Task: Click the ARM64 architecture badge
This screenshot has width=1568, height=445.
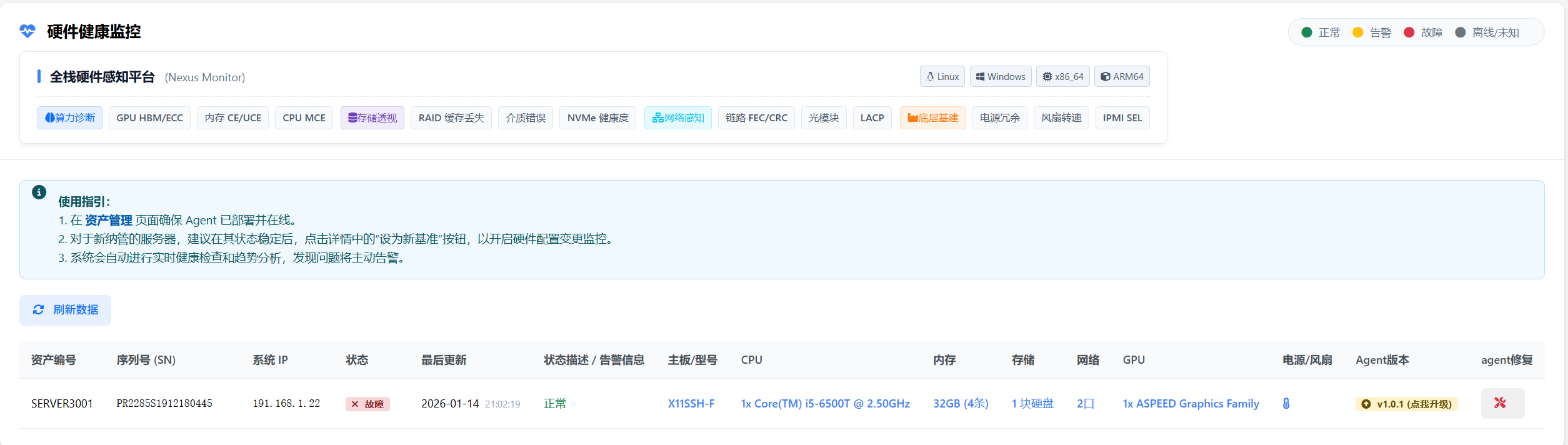Action: click(1121, 77)
